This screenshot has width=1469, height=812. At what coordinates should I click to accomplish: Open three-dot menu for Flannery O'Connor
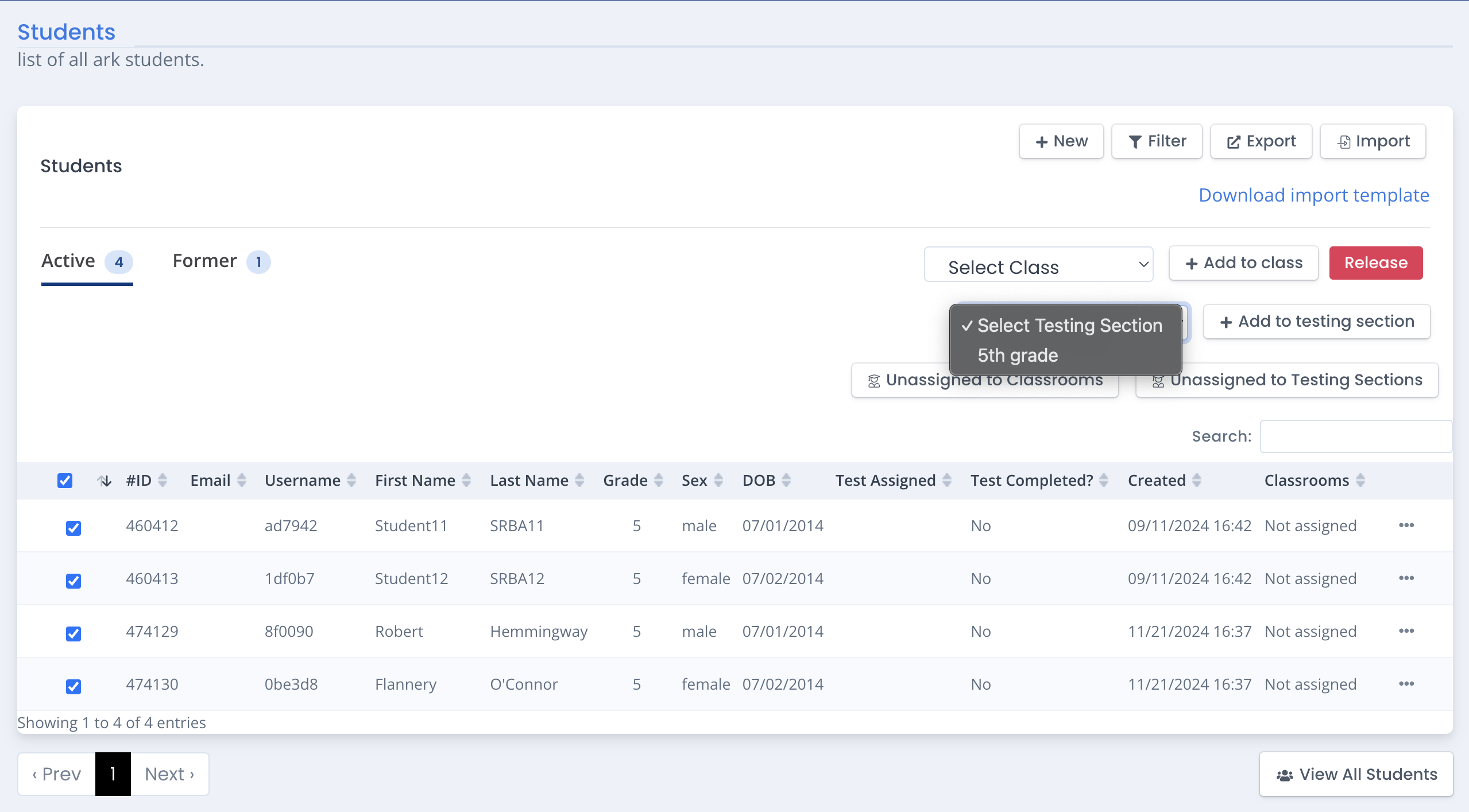click(x=1406, y=684)
